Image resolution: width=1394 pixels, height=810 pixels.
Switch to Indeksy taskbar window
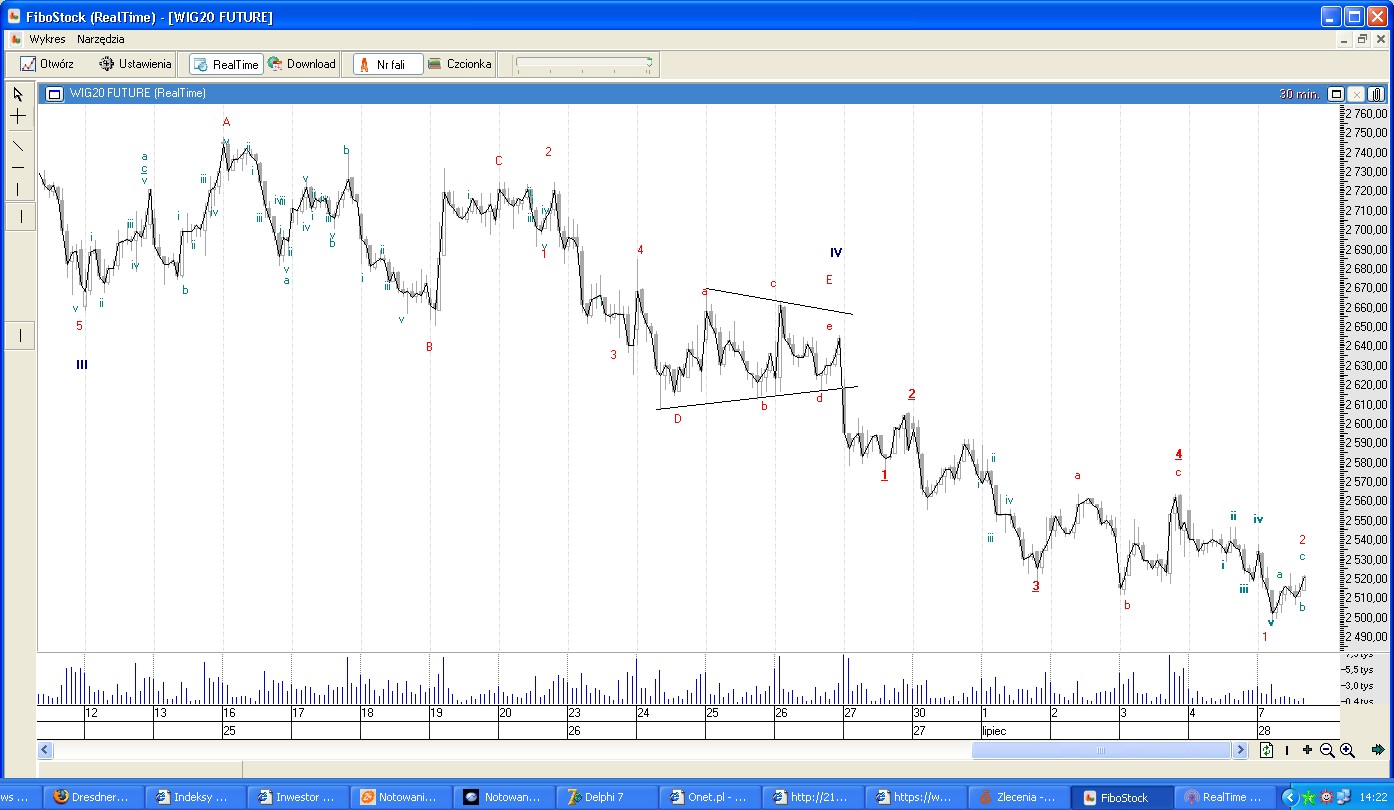click(x=194, y=797)
